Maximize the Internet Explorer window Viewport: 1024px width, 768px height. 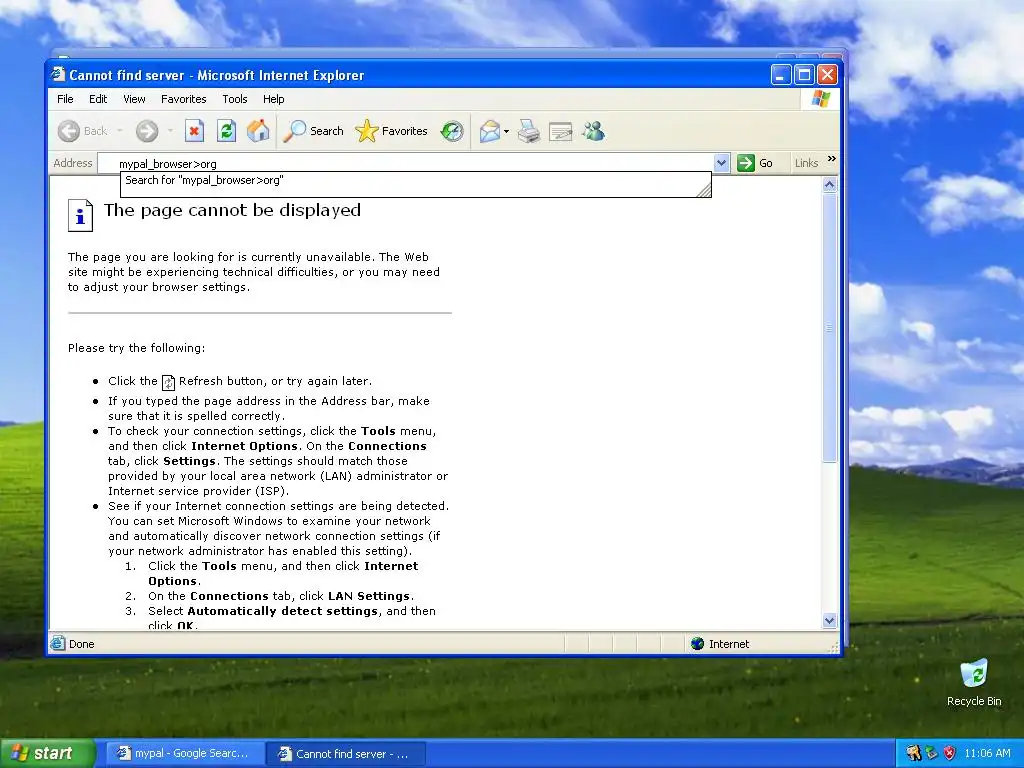(x=804, y=75)
